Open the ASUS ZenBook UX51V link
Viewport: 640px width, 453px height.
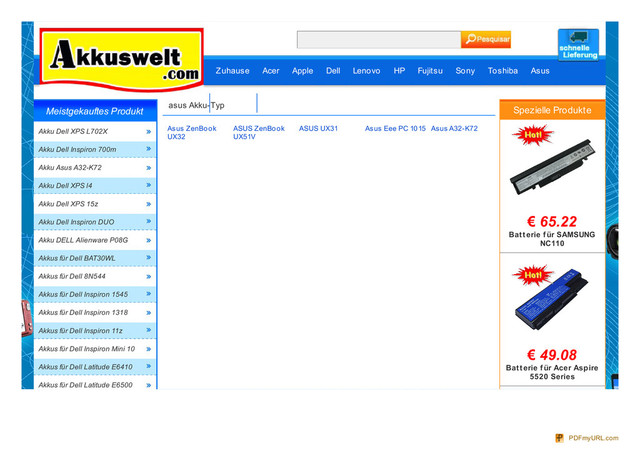pyautogui.click(x=259, y=132)
